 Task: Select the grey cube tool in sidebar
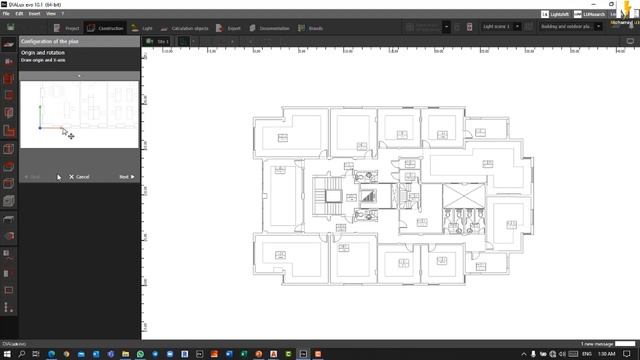tap(9, 200)
